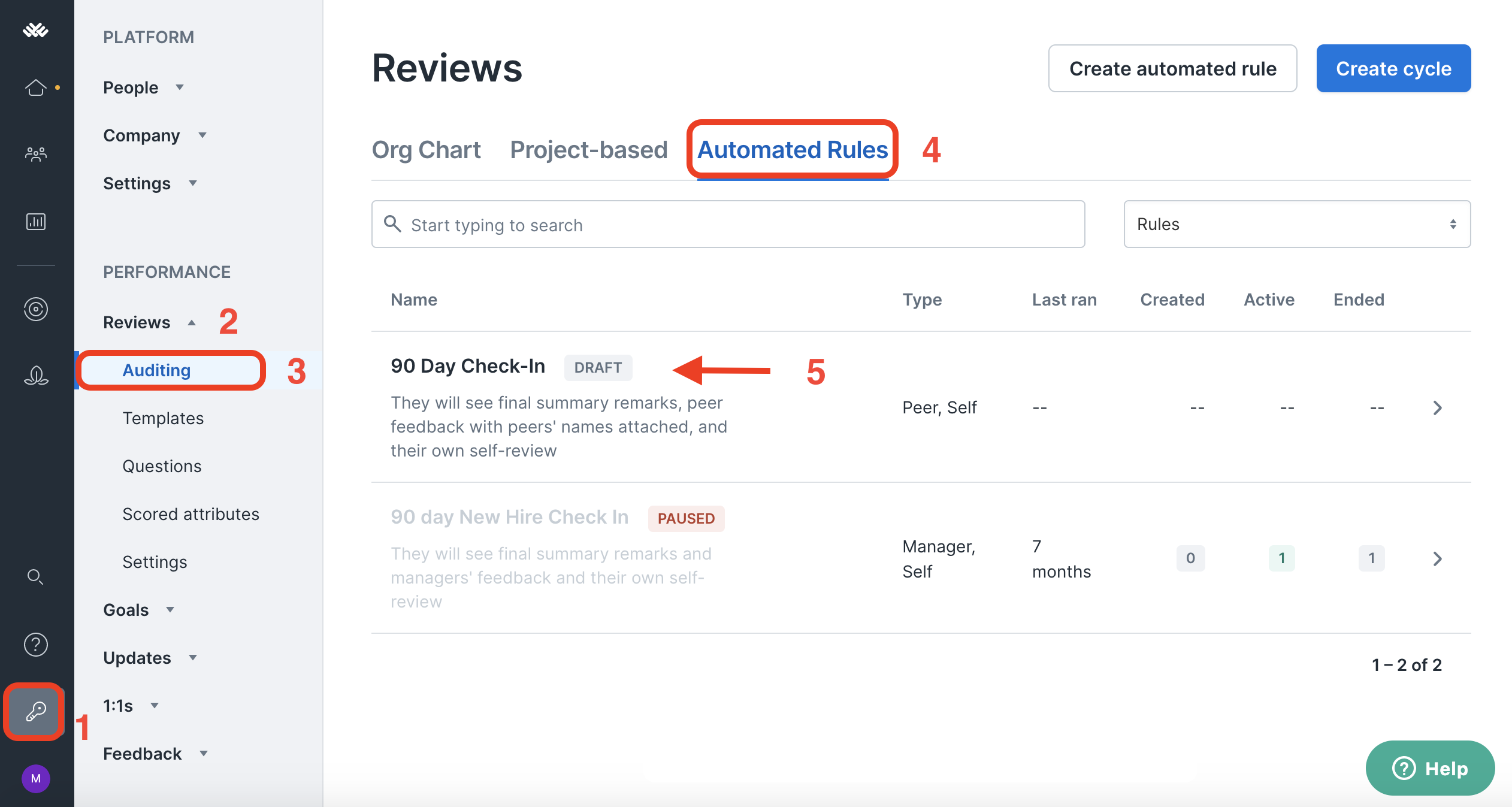Open the sidebar question mark help icon
1512x807 pixels.
(x=36, y=645)
